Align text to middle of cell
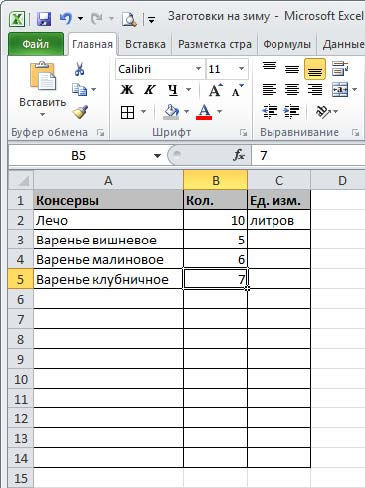Image resolution: width=365 pixels, height=488 pixels. (x=292, y=69)
